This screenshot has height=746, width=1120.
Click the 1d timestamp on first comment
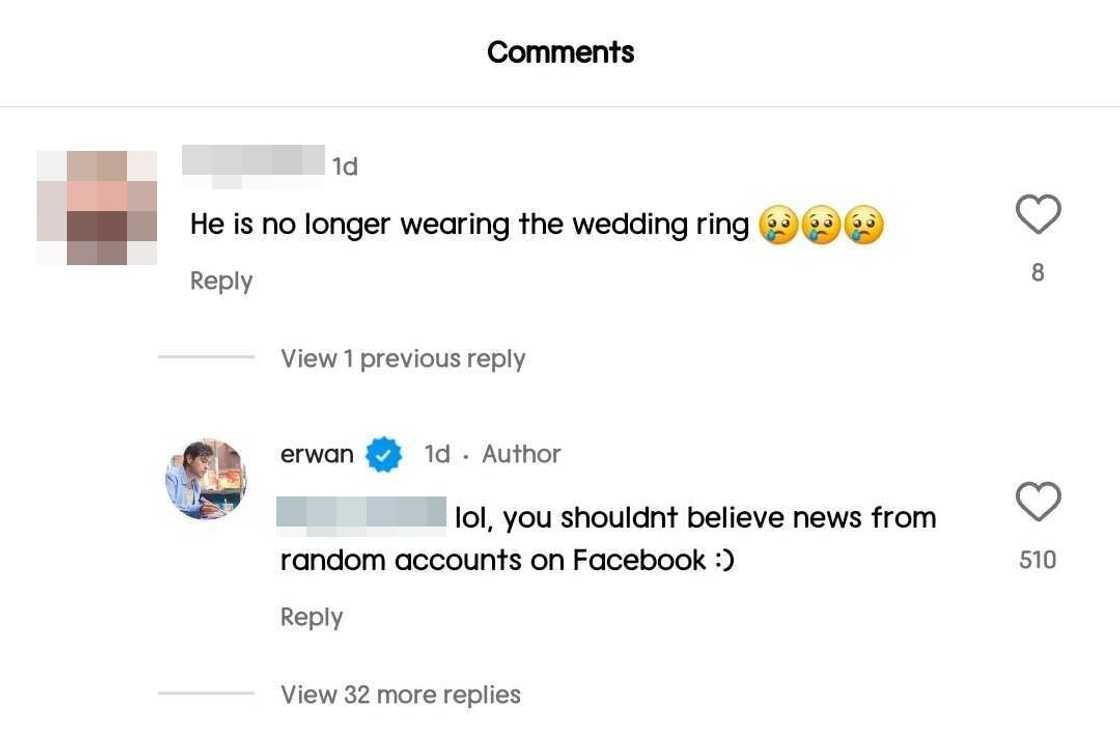coord(345,166)
